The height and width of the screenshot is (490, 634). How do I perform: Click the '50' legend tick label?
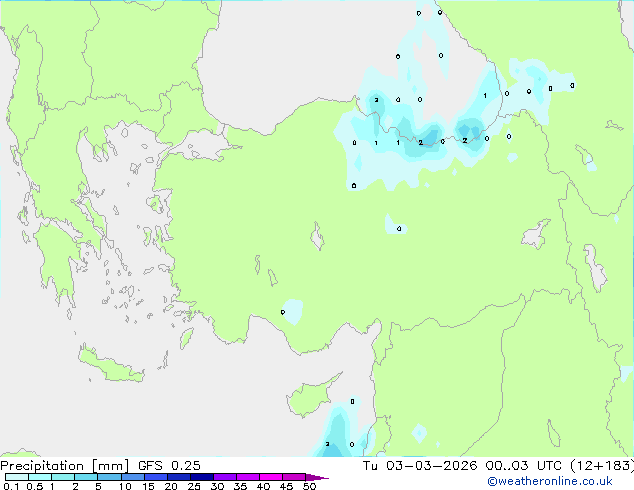[x=309, y=486]
